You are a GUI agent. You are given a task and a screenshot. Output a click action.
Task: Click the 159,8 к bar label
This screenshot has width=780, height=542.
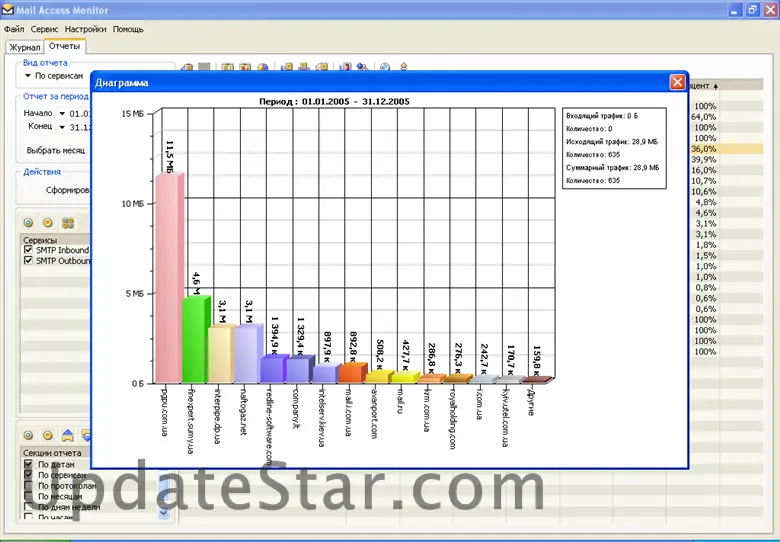pyautogui.click(x=536, y=361)
